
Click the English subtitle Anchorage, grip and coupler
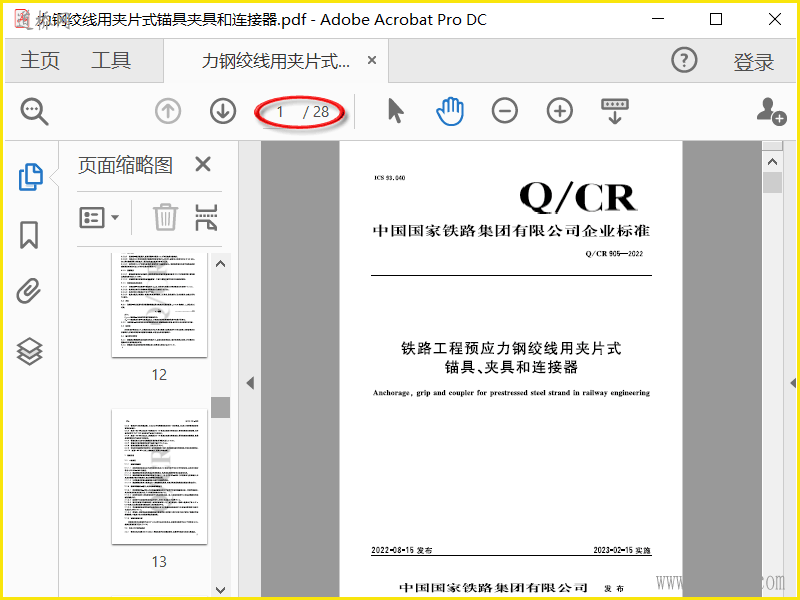coord(511,393)
